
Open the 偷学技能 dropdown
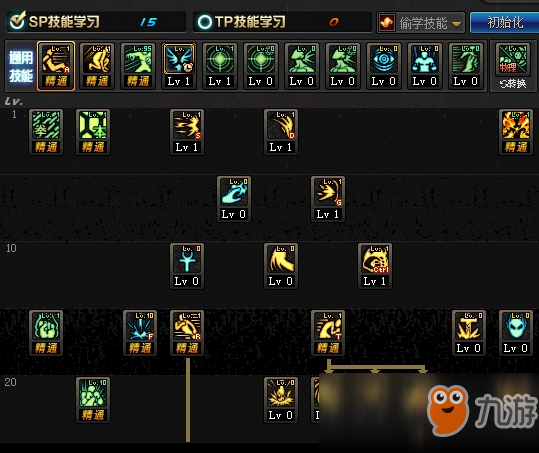(x=421, y=23)
